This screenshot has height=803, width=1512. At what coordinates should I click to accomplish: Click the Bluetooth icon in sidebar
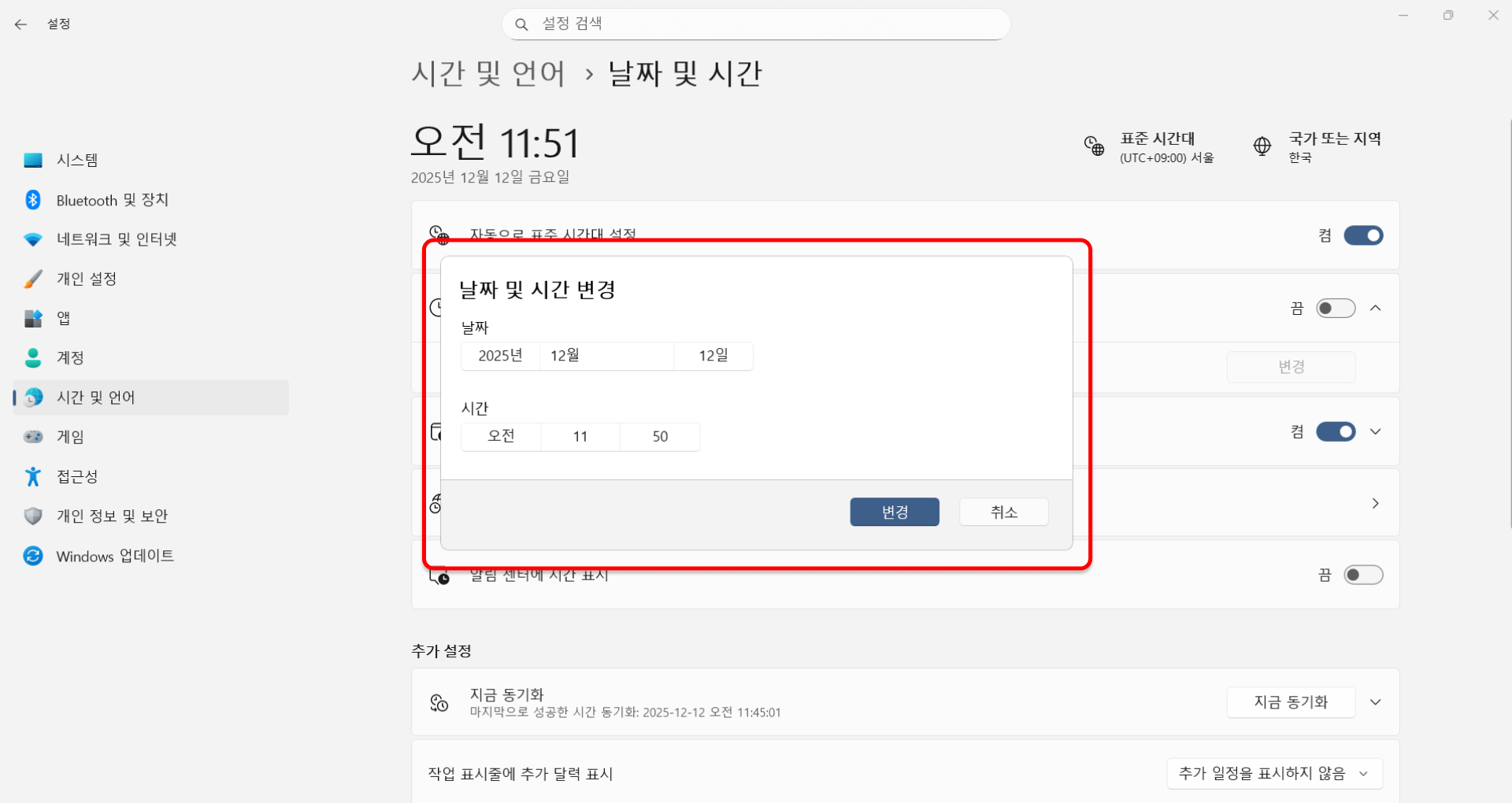33,200
